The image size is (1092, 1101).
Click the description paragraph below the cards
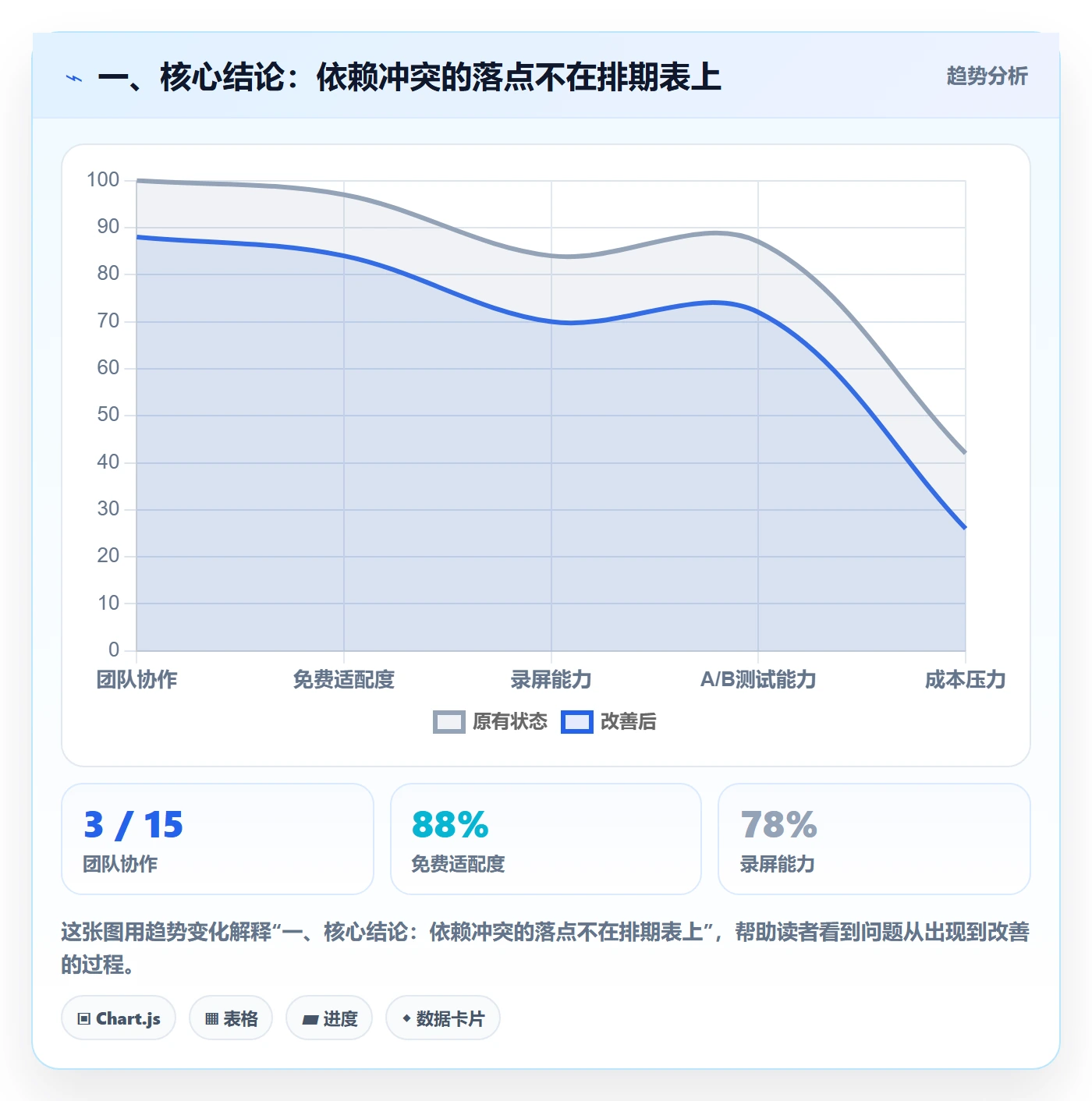pos(545,948)
